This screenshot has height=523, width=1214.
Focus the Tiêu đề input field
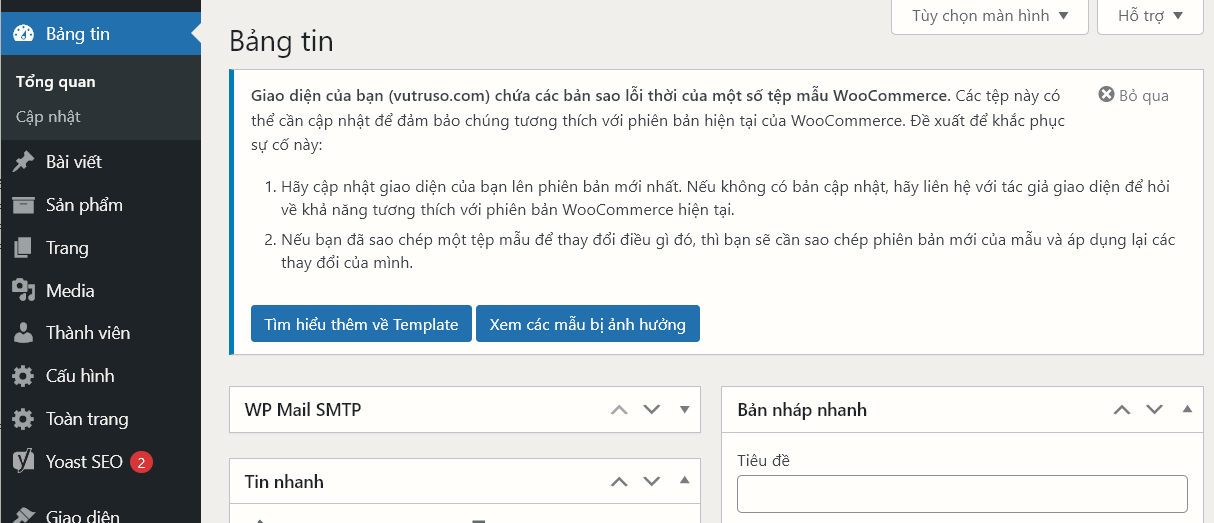click(x=962, y=494)
